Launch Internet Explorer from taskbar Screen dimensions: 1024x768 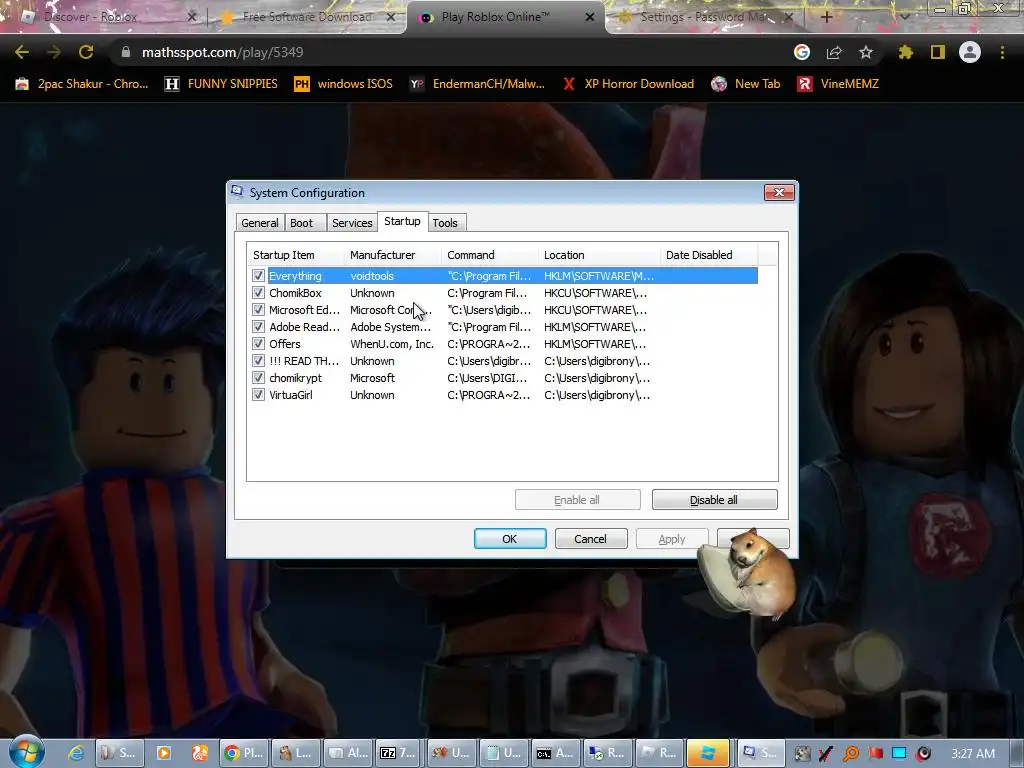76,753
